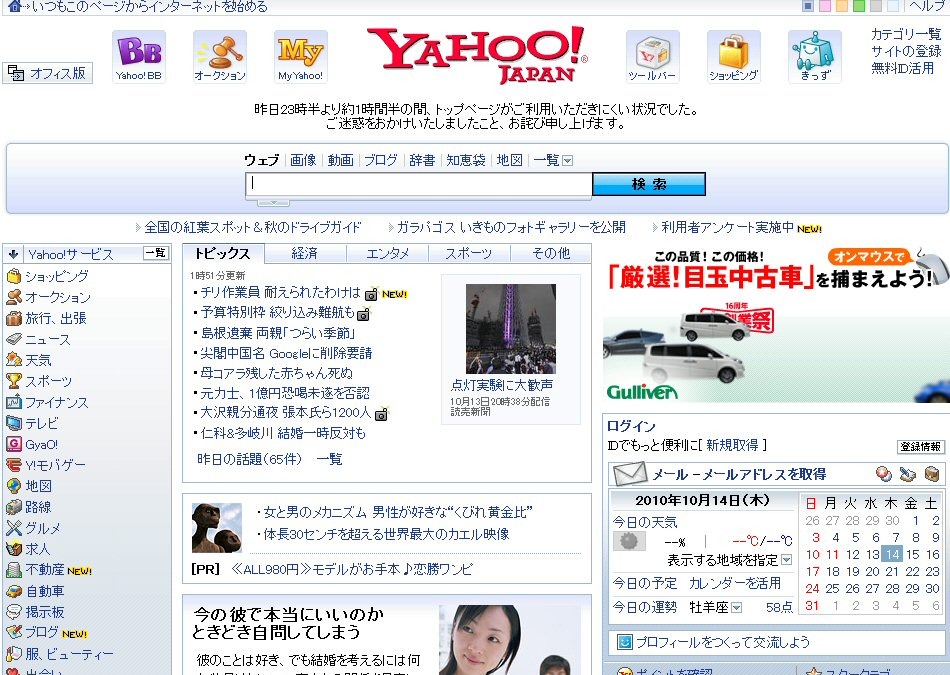
Task: Click the Gulliver used car banner
Action: (776, 324)
